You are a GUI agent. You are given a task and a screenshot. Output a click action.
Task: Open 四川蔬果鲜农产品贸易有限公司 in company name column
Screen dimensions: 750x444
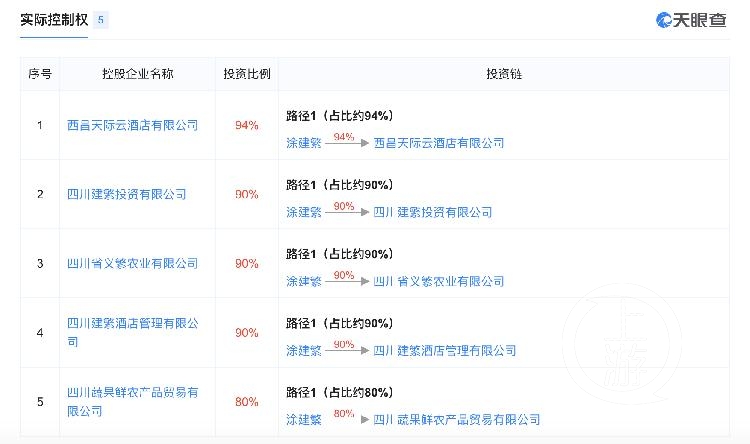[132, 401]
